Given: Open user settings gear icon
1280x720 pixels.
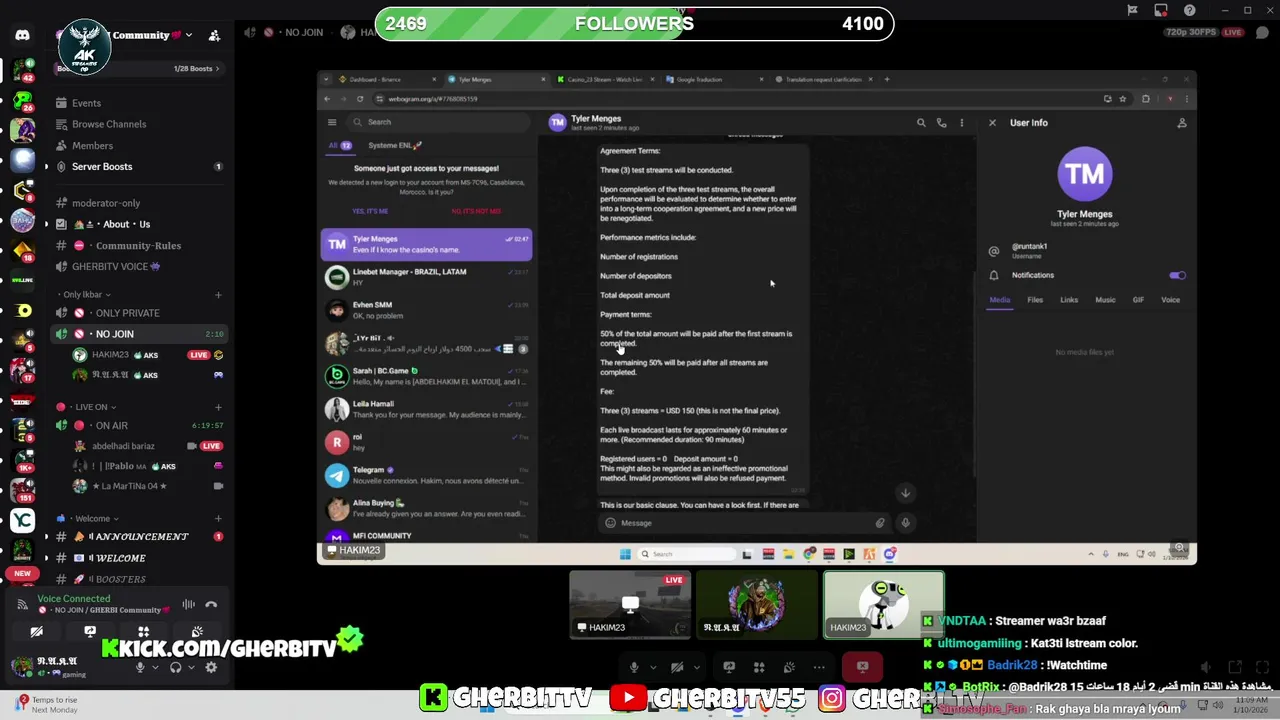Looking at the screenshot, I should coord(211,668).
